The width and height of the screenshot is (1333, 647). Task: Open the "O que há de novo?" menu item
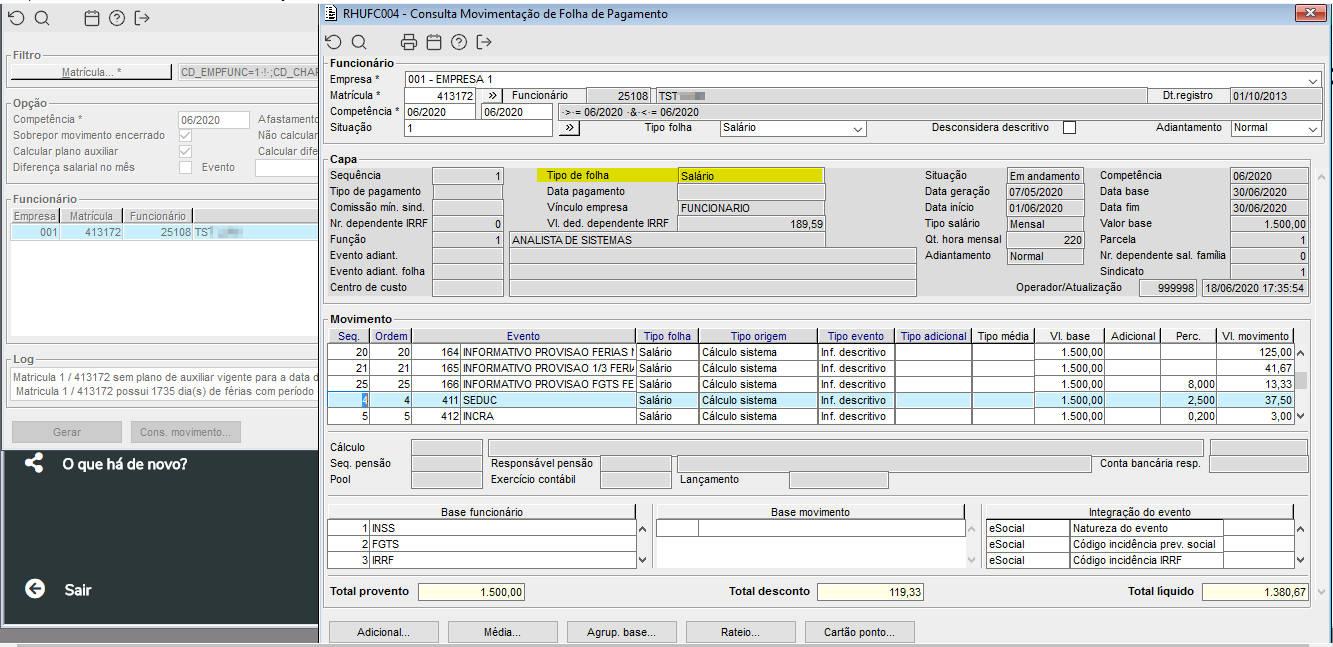(124, 464)
